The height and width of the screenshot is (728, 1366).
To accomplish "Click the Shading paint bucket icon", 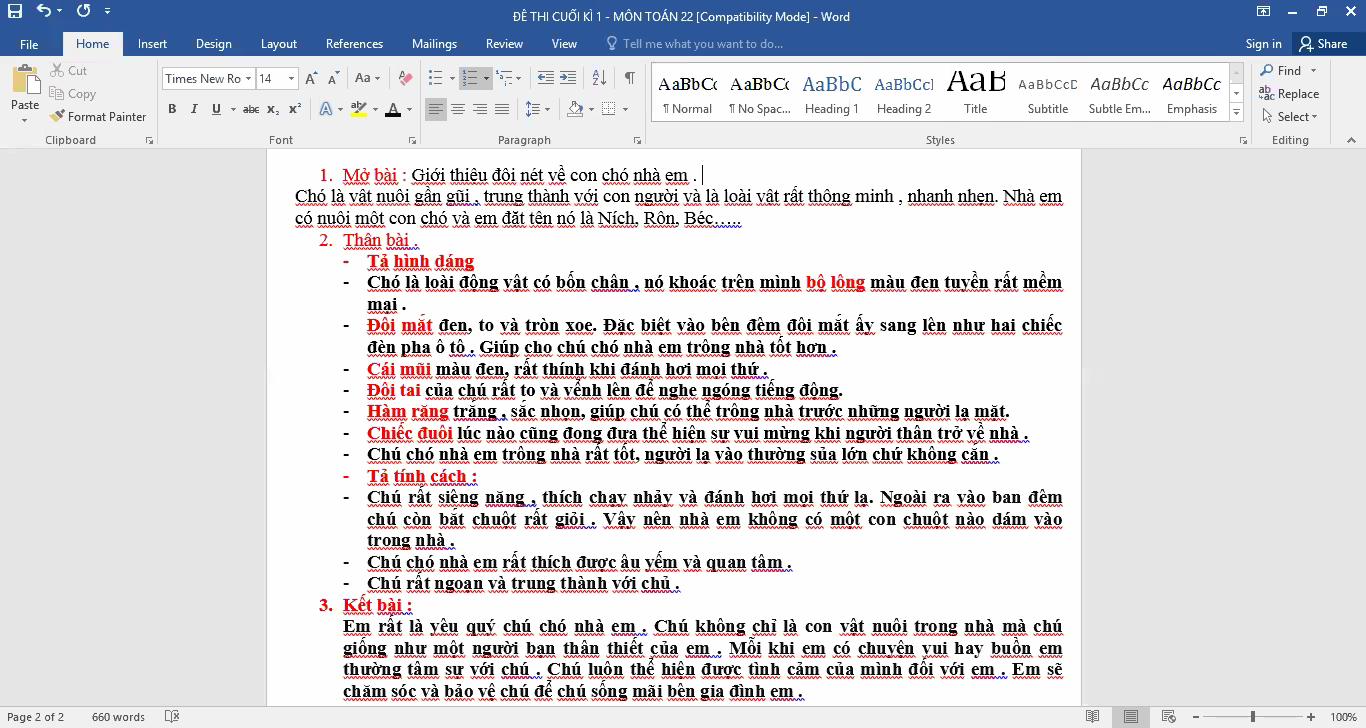I will click(575, 109).
